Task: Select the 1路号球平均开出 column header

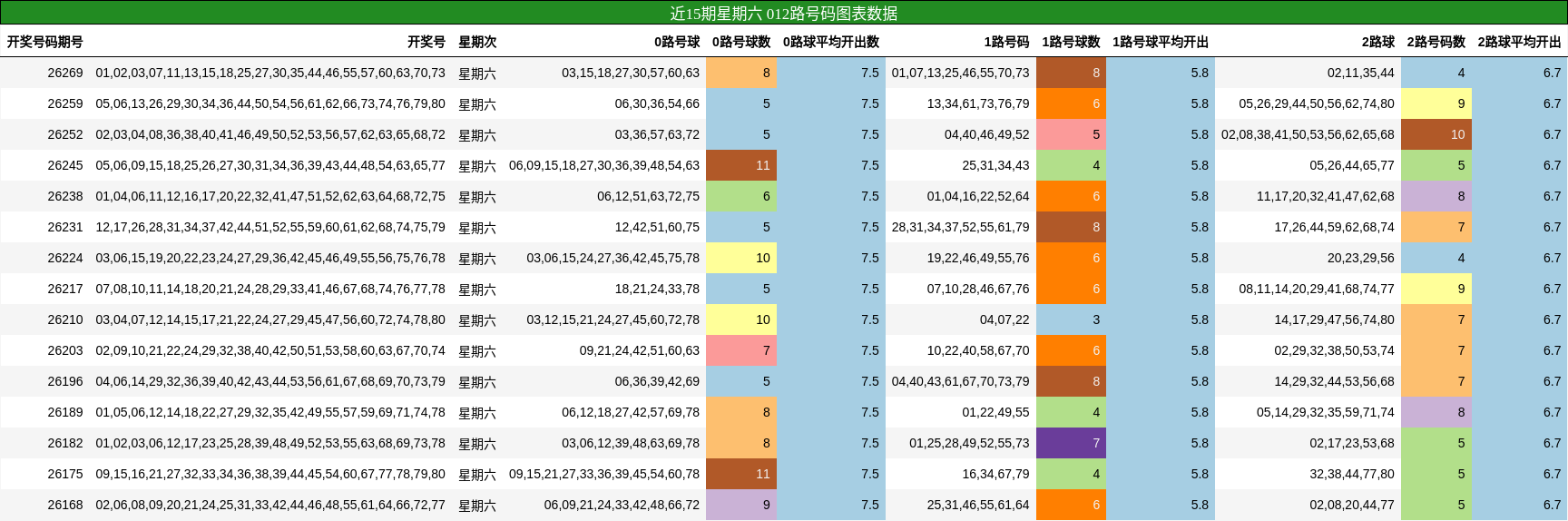Action: click(x=1161, y=42)
